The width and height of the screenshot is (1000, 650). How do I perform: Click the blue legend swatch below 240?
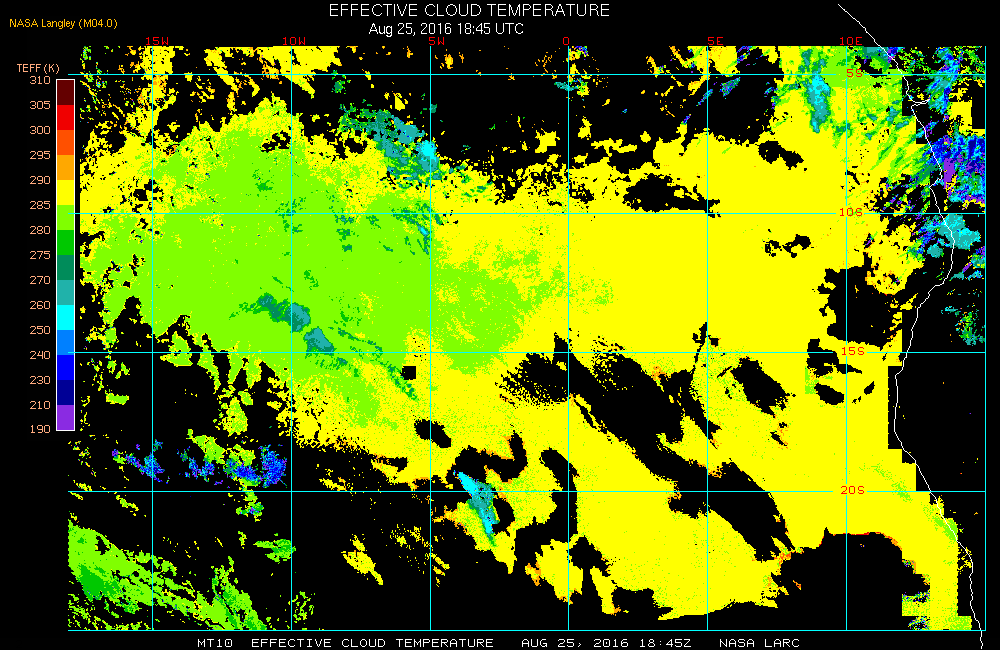[x=66, y=367]
